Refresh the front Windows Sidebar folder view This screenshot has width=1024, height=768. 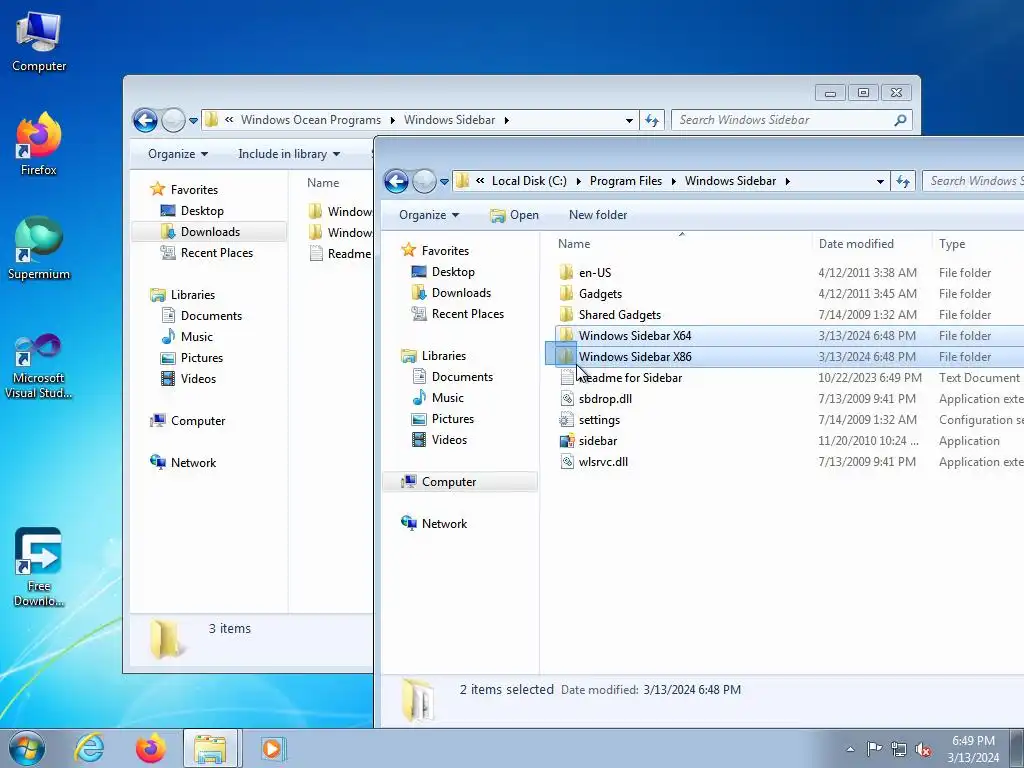[903, 182]
